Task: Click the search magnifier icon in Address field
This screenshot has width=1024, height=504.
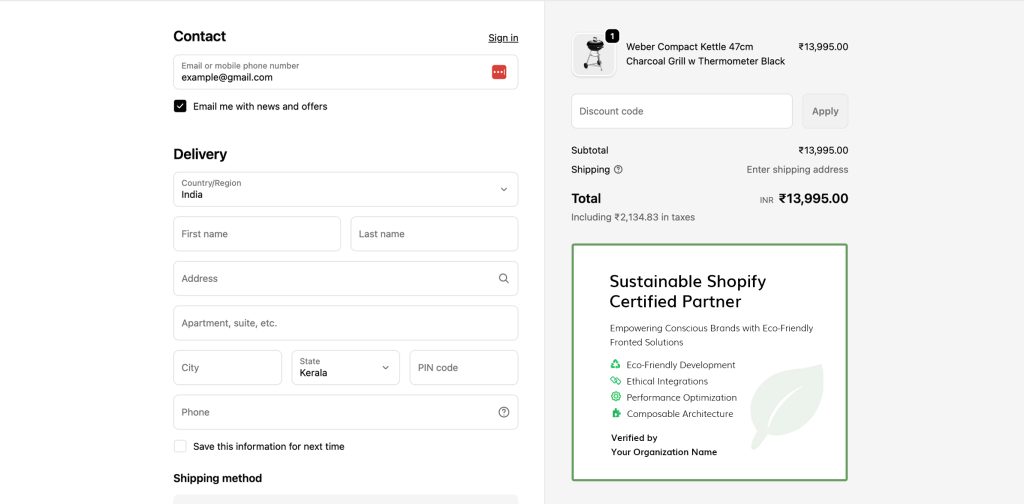Action: click(x=504, y=278)
